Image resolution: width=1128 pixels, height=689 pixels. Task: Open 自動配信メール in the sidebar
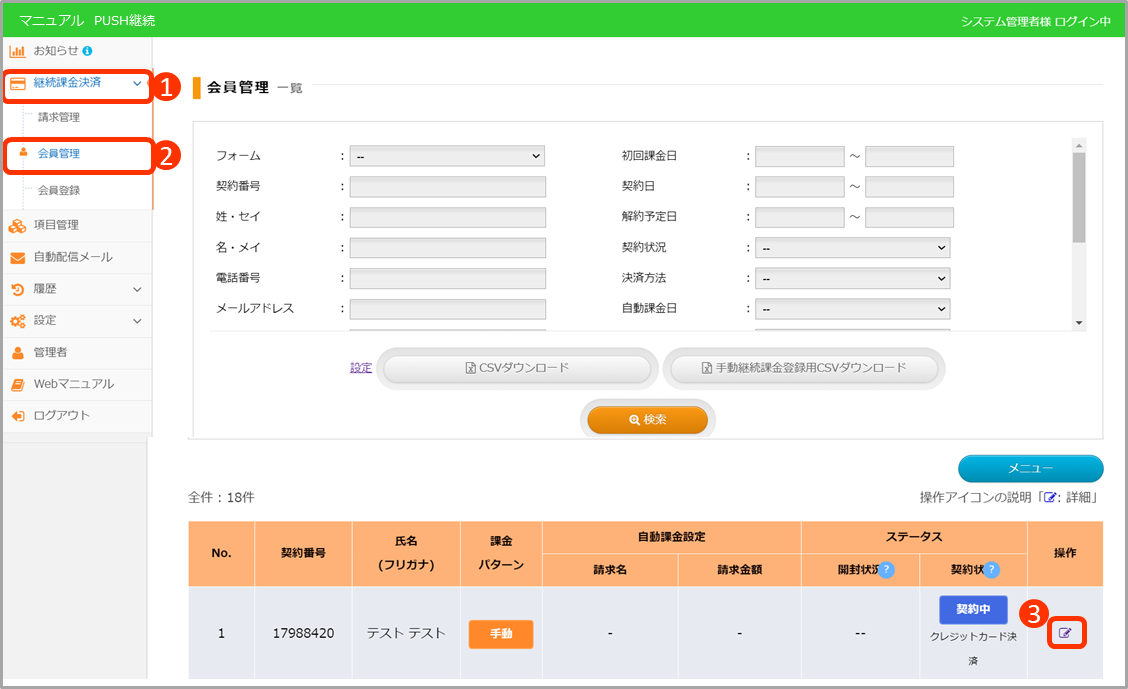click(72, 257)
